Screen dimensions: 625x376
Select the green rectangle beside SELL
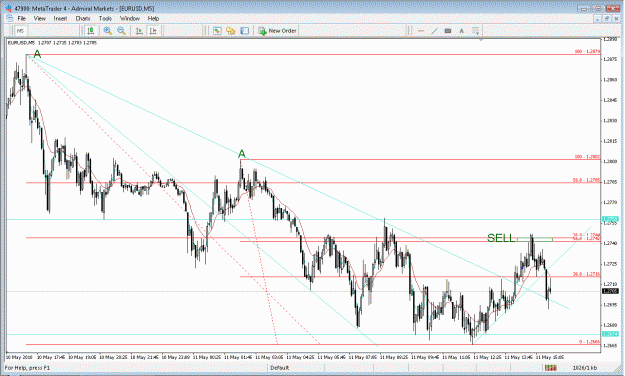[535, 239]
